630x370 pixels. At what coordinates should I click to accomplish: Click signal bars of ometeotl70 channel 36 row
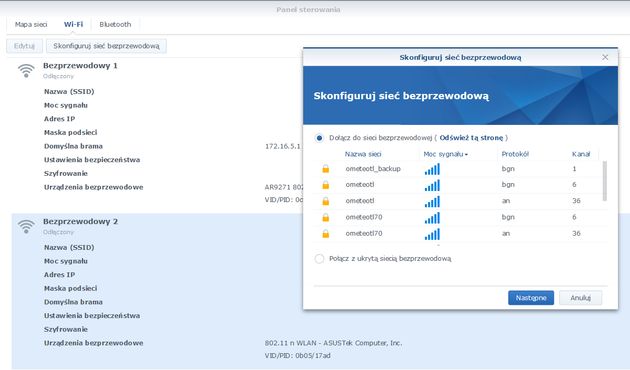pos(432,234)
